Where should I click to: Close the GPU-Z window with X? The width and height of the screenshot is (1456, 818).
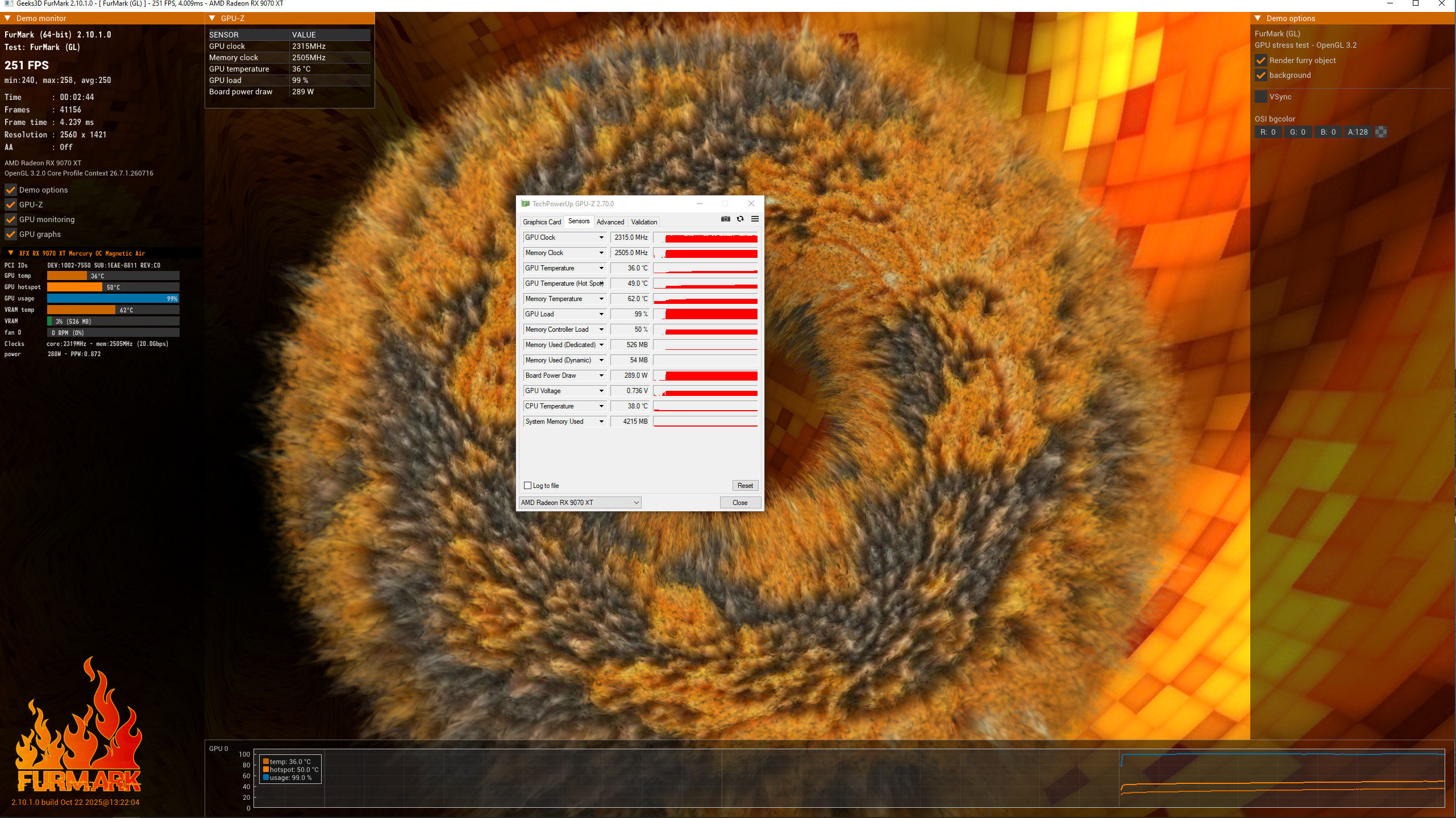click(x=751, y=203)
